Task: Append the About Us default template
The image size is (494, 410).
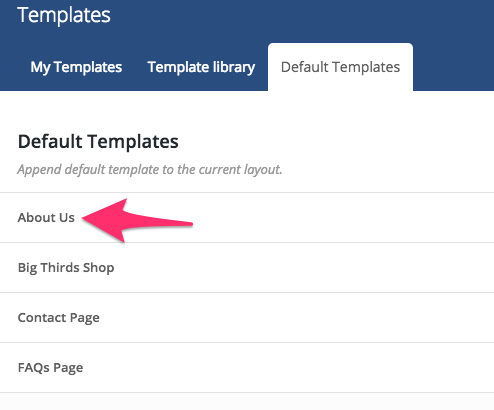Action: coord(247,218)
